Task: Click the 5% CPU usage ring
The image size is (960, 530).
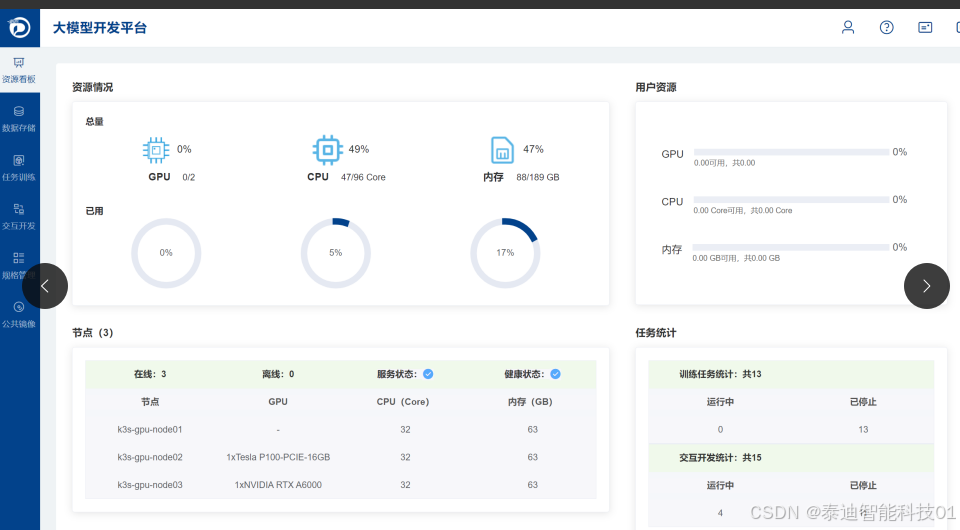Action: click(336, 253)
